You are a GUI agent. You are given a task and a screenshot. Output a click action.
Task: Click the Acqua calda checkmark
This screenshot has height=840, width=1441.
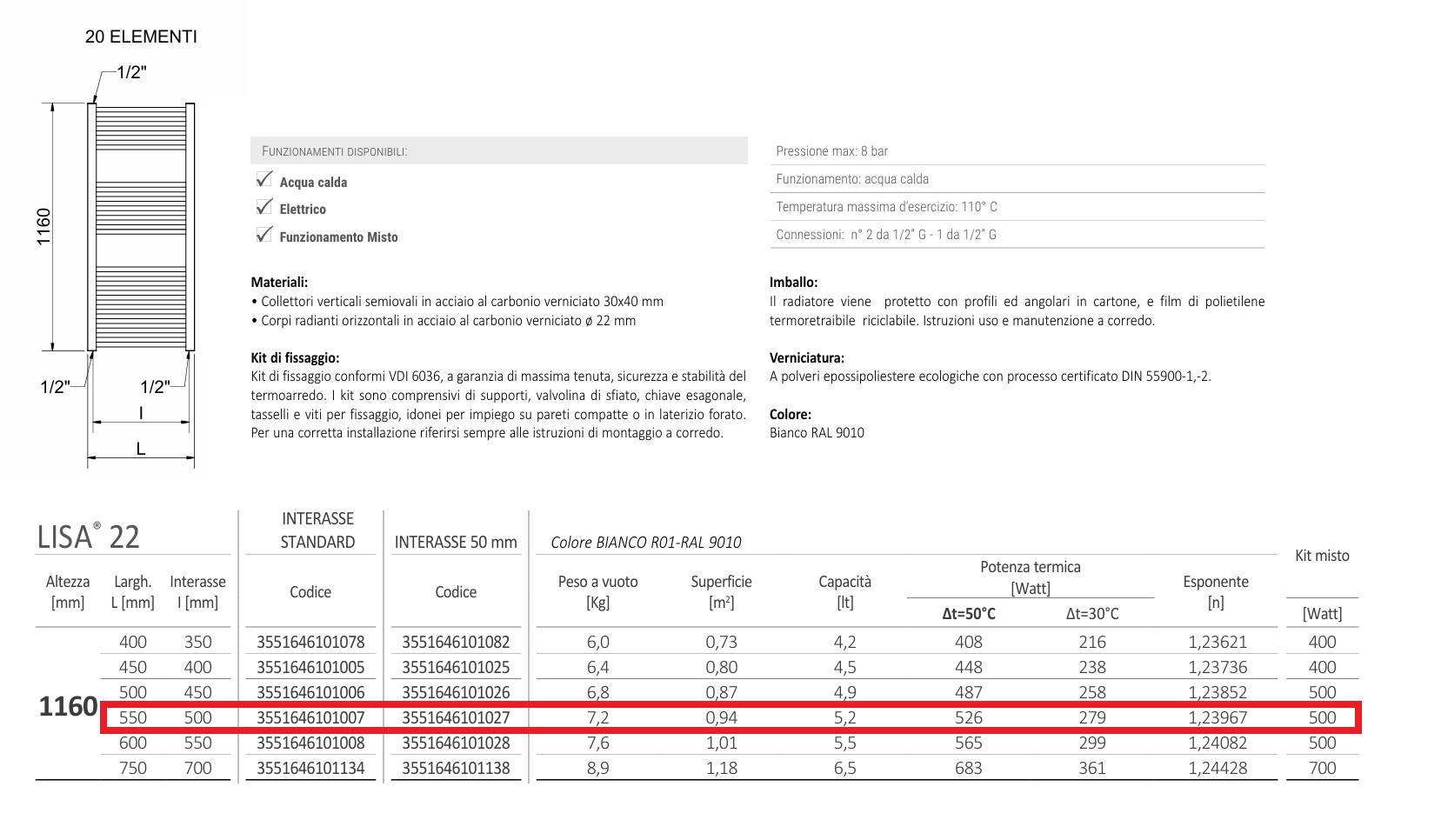[x=264, y=180]
